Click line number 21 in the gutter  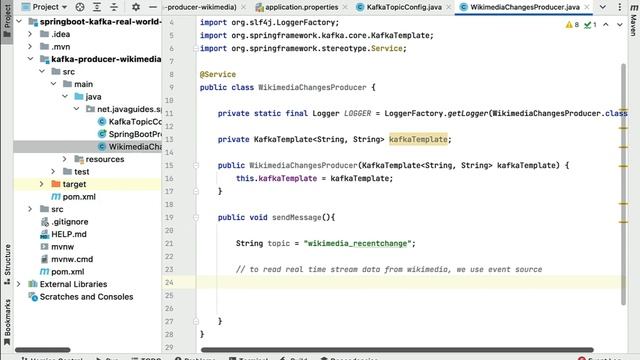169,244
